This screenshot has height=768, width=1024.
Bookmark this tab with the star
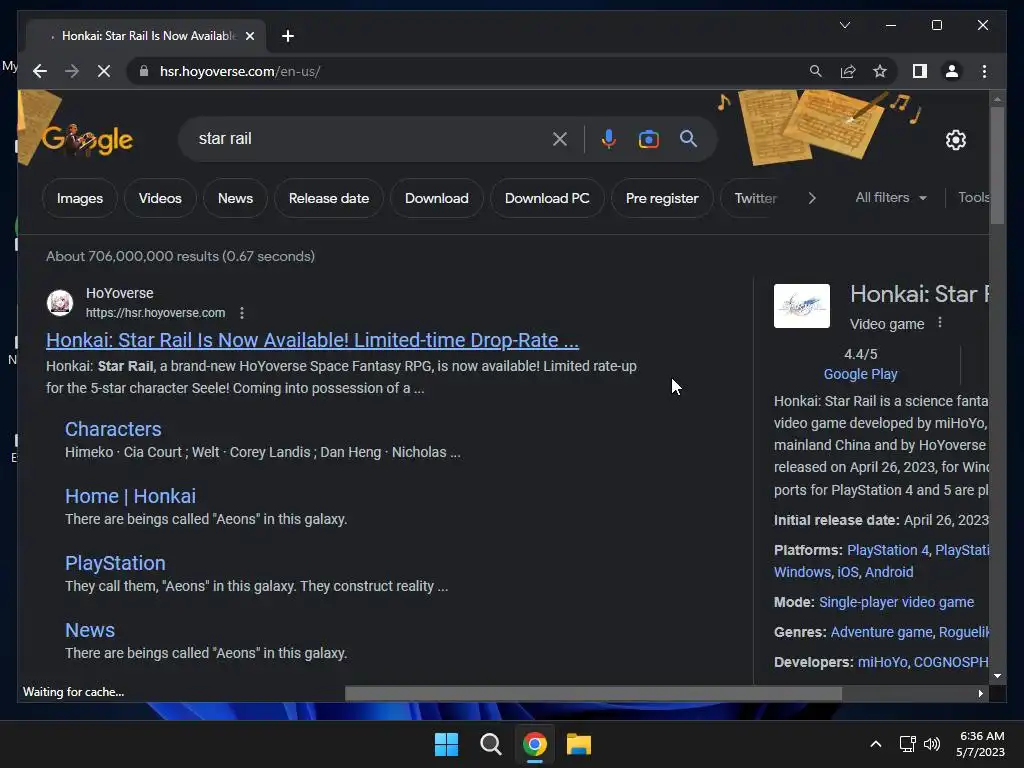pos(880,71)
